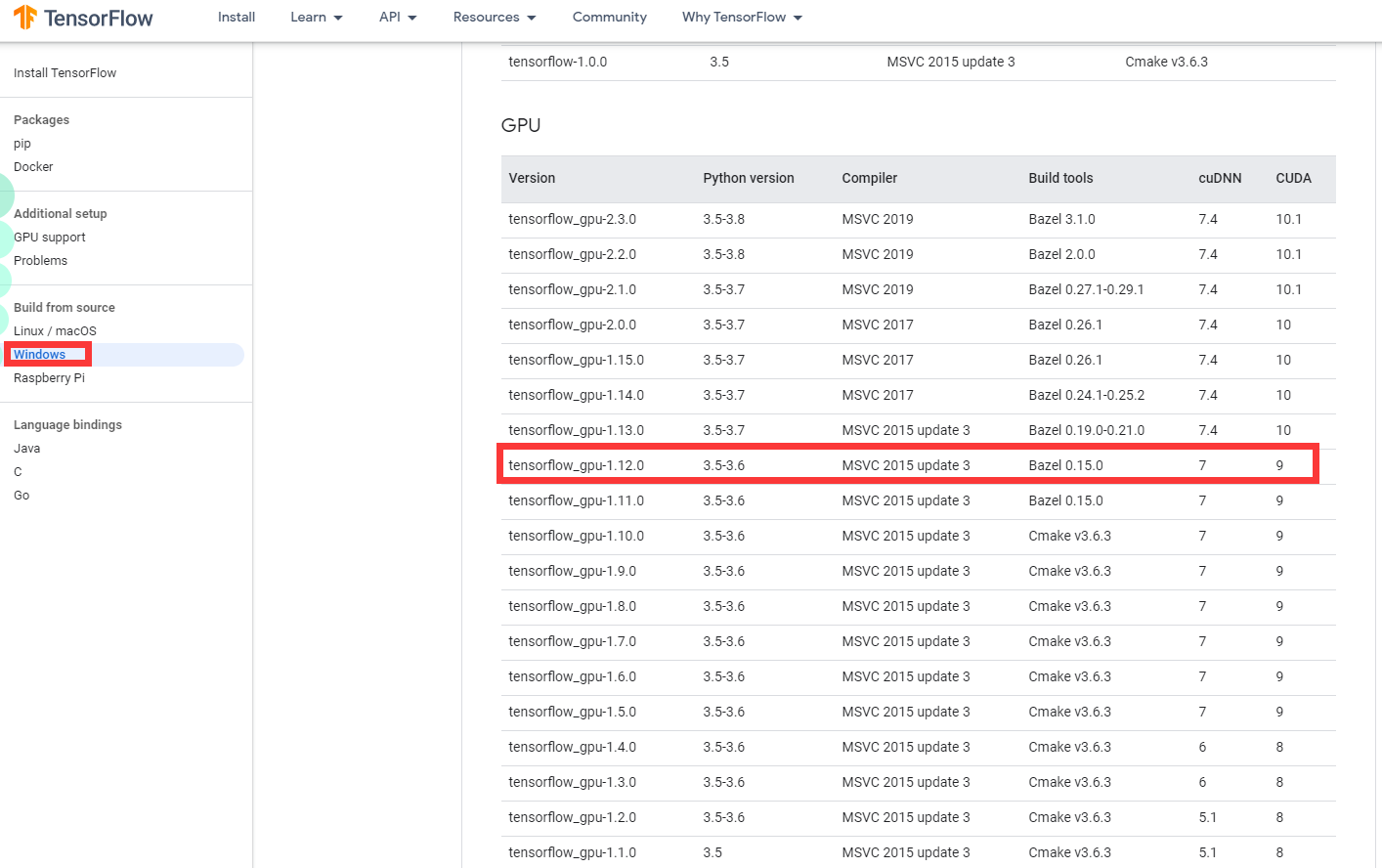This screenshot has width=1382, height=868.
Task: Click MSVC 2015 update 3 in tensorflow-1.0.0 row
Action: (x=951, y=62)
